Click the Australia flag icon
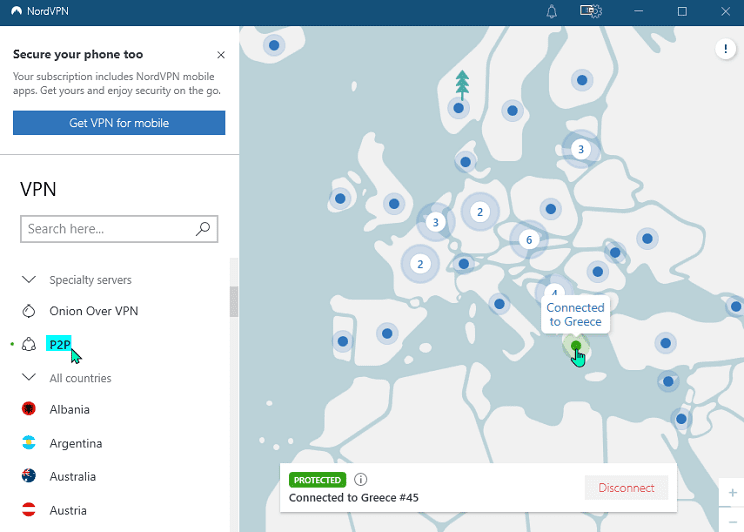 tap(29, 476)
